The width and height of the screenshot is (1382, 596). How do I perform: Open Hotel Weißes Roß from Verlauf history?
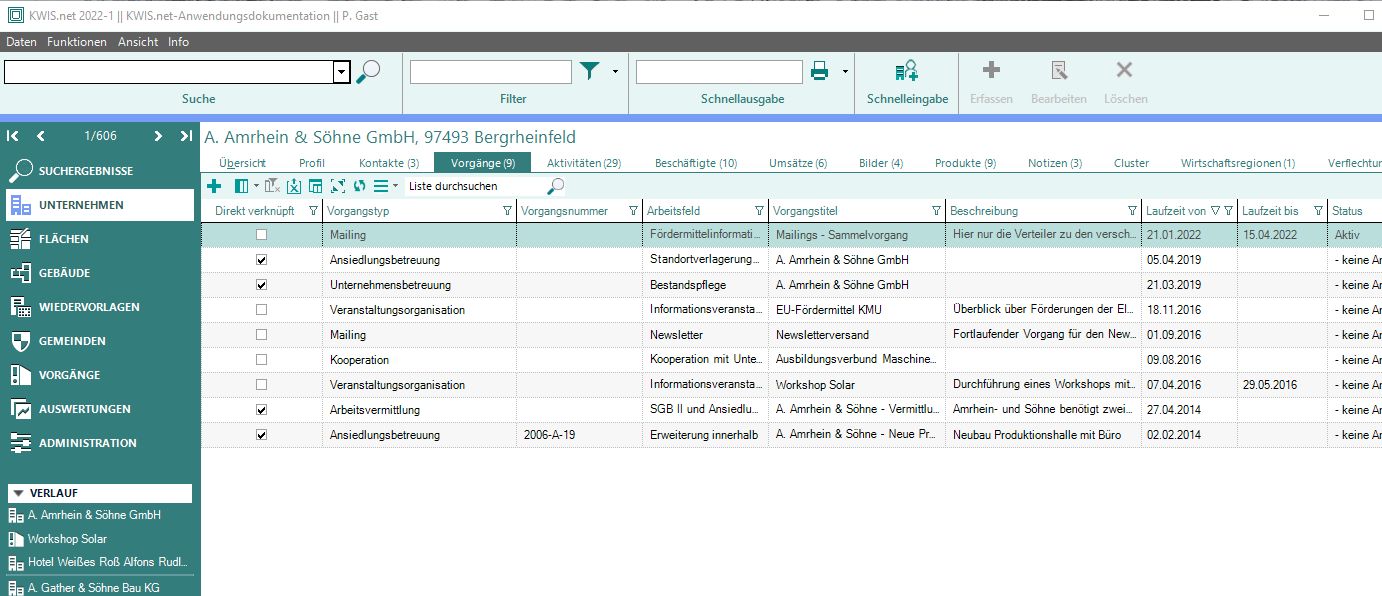click(100, 562)
